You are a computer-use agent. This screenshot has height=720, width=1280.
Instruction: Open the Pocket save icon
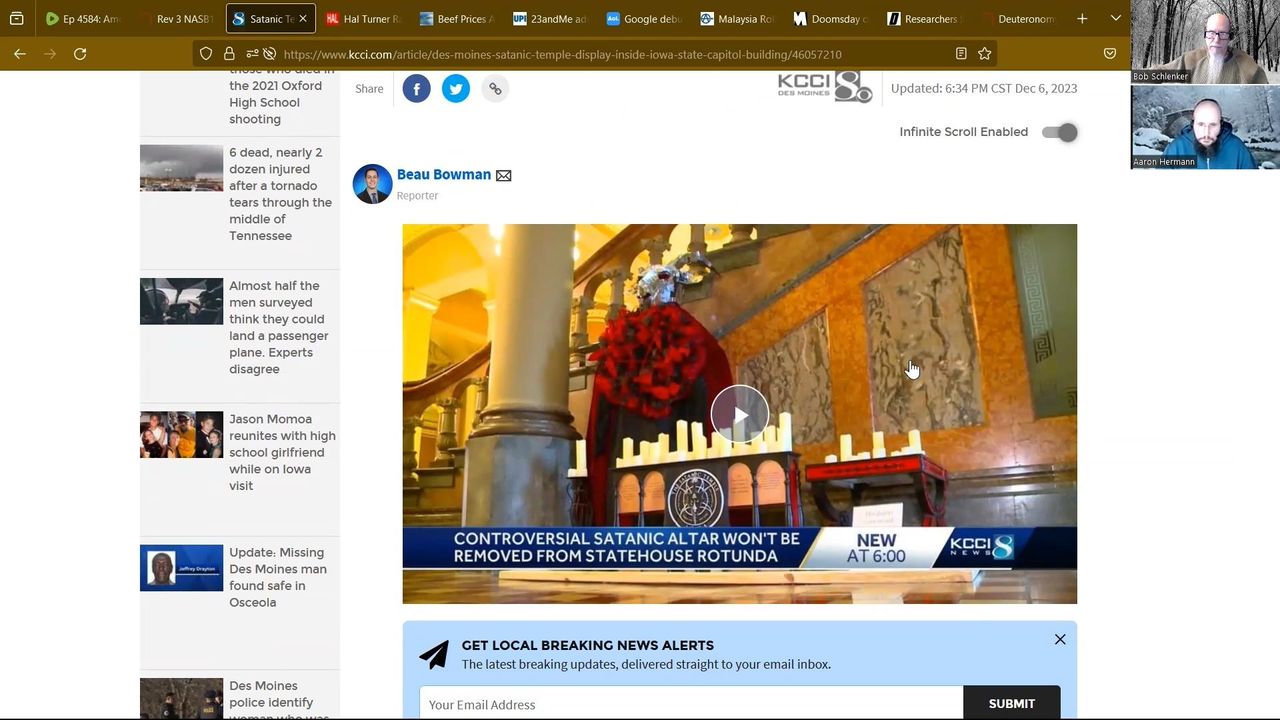click(1110, 54)
